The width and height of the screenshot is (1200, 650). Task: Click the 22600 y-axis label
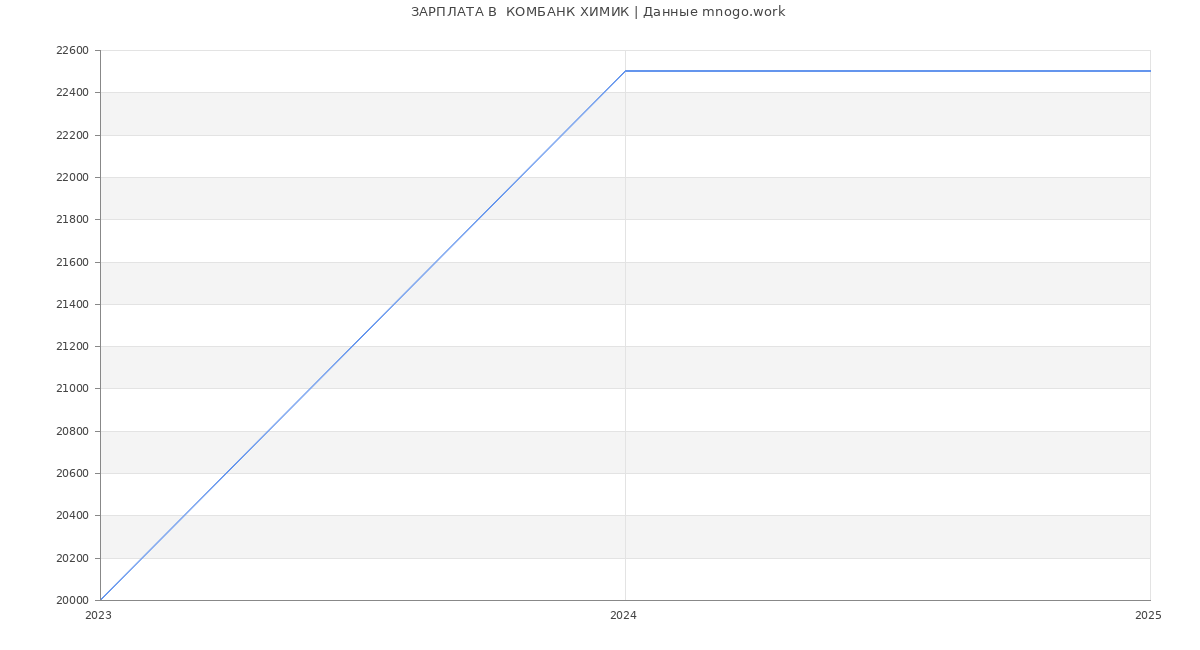[x=72, y=51]
